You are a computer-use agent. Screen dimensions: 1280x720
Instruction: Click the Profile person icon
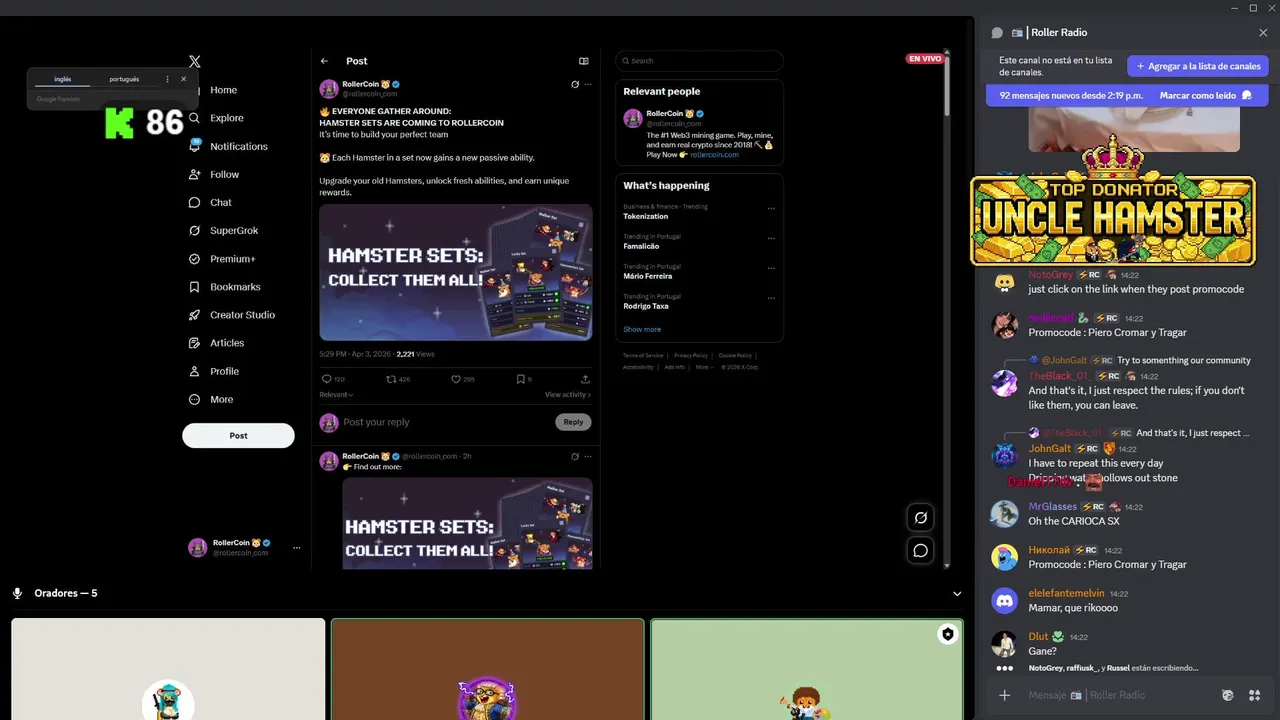coord(195,371)
